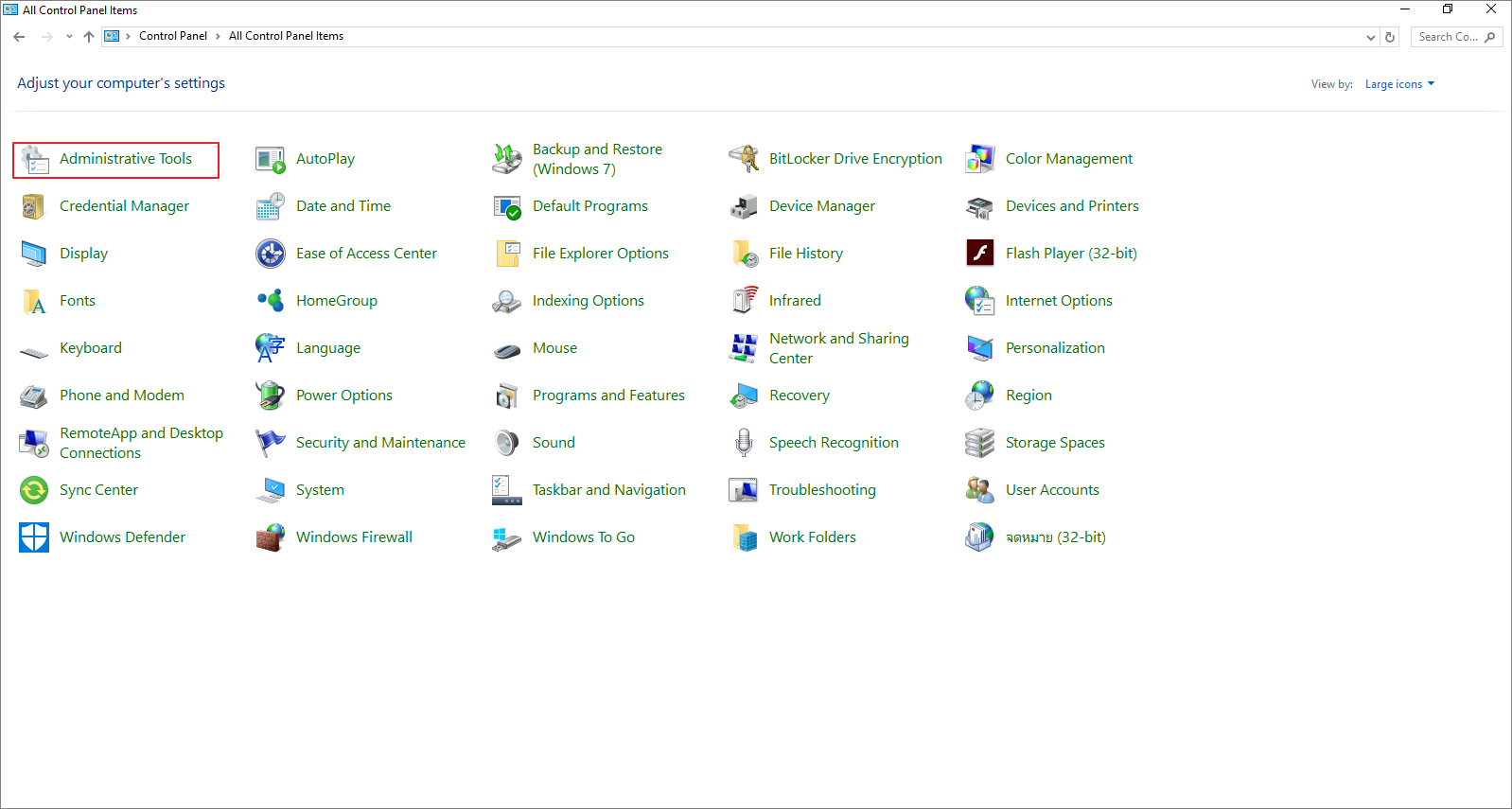
Task: Open the Security and Maintenance link
Action: point(380,443)
